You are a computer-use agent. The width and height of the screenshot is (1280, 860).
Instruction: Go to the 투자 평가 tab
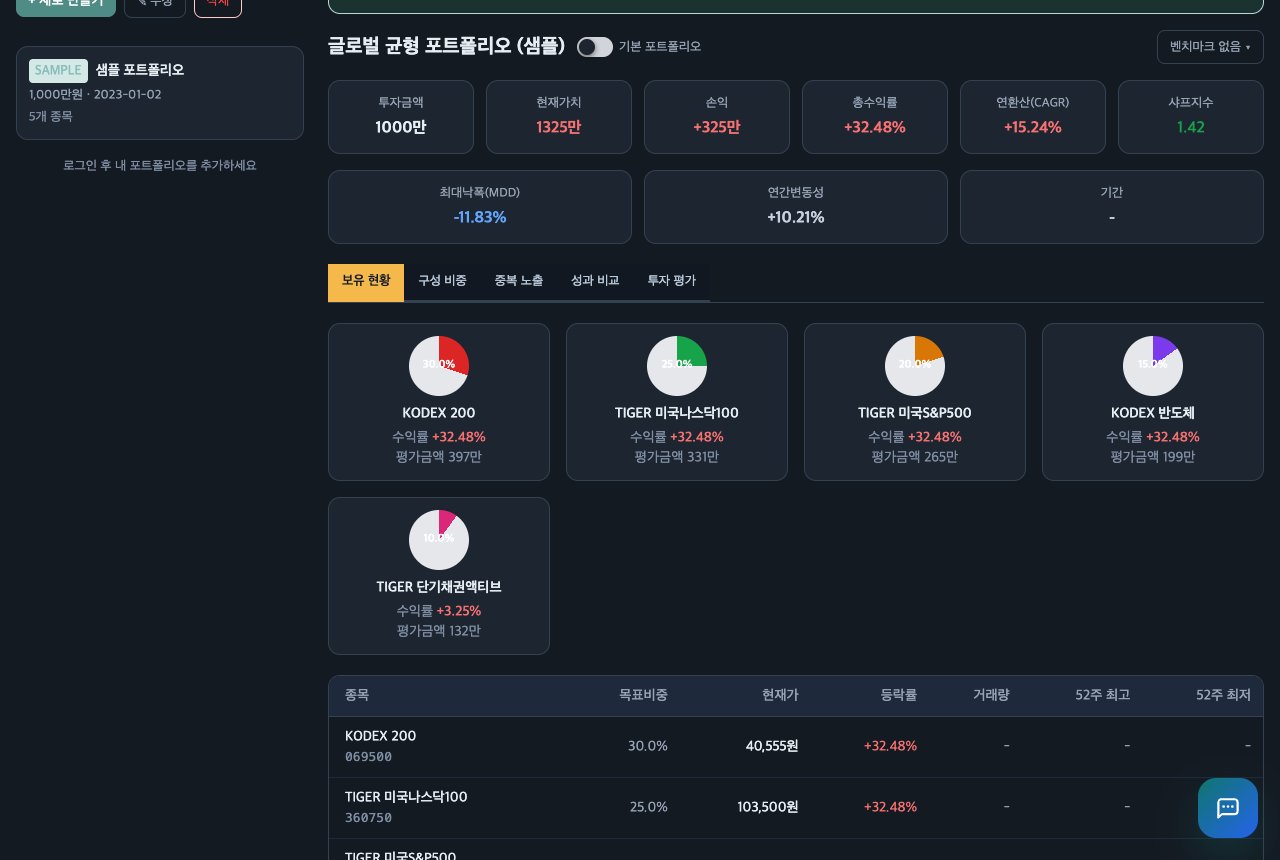coord(671,281)
